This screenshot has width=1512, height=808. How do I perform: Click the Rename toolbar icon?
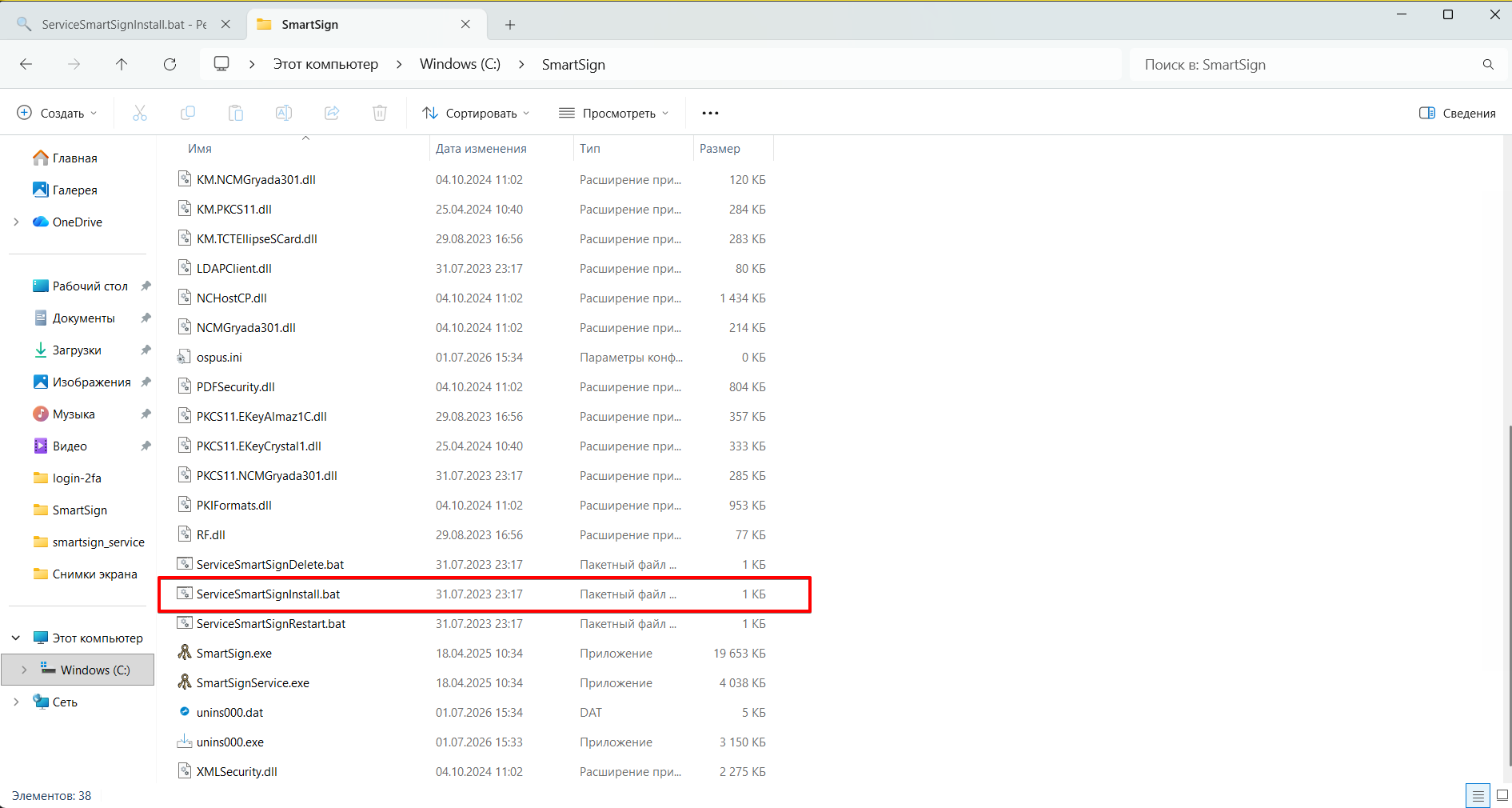(x=284, y=113)
